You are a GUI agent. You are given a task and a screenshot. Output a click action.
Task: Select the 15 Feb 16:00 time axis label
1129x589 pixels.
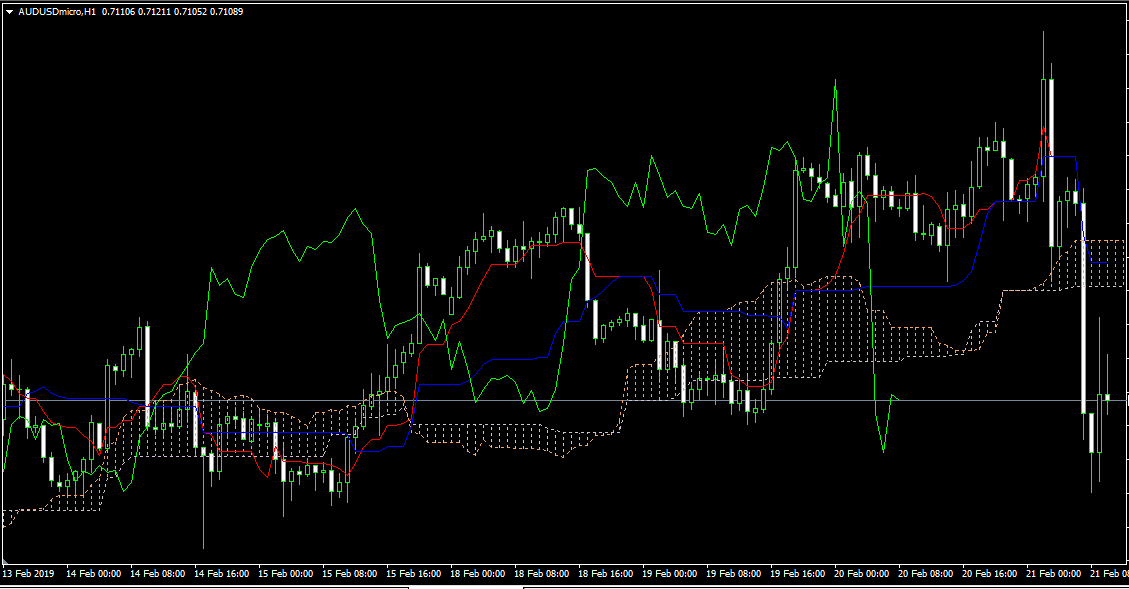coord(413,574)
